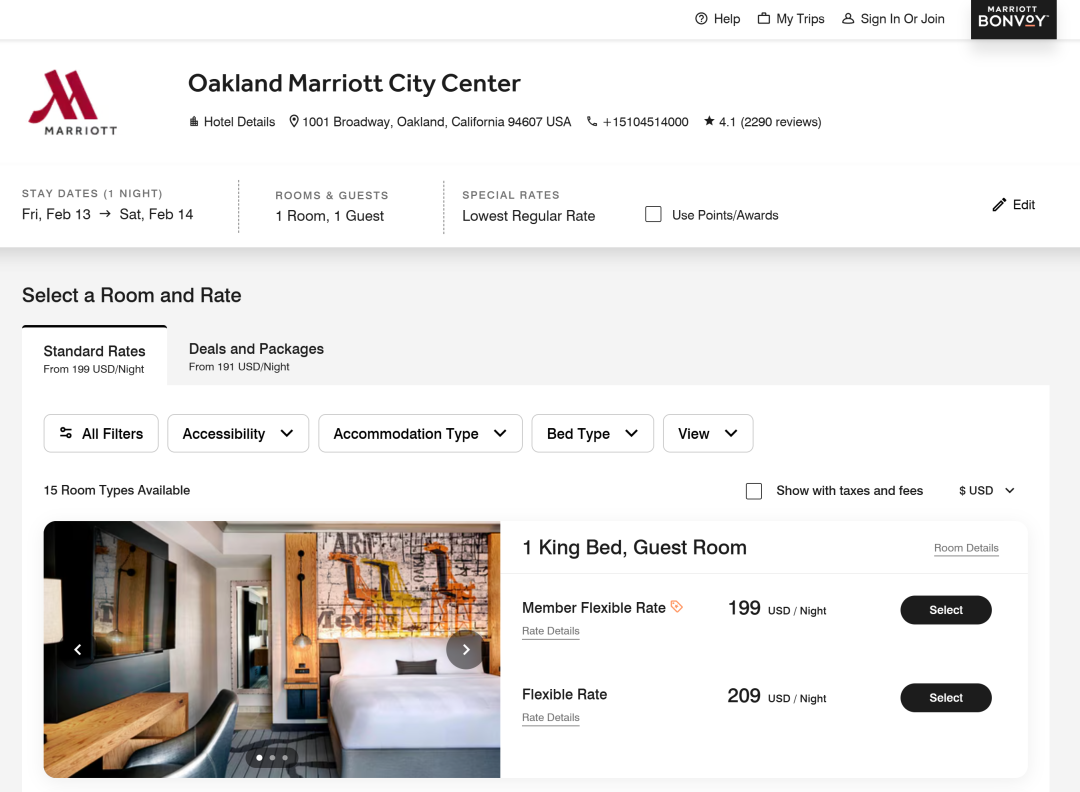Select the Standard Rates tab
The height and width of the screenshot is (792, 1080).
[95, 359]
